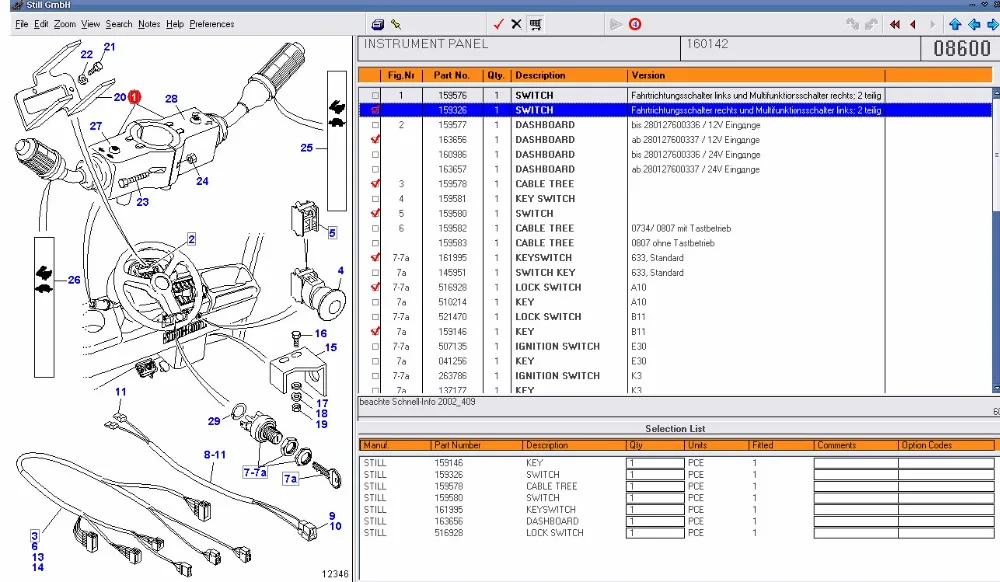The height and width of the screenshot is (582, 1000).
Task: Click boxed callout 7-7a on the diagram
Action: click(x=254, y=472)
